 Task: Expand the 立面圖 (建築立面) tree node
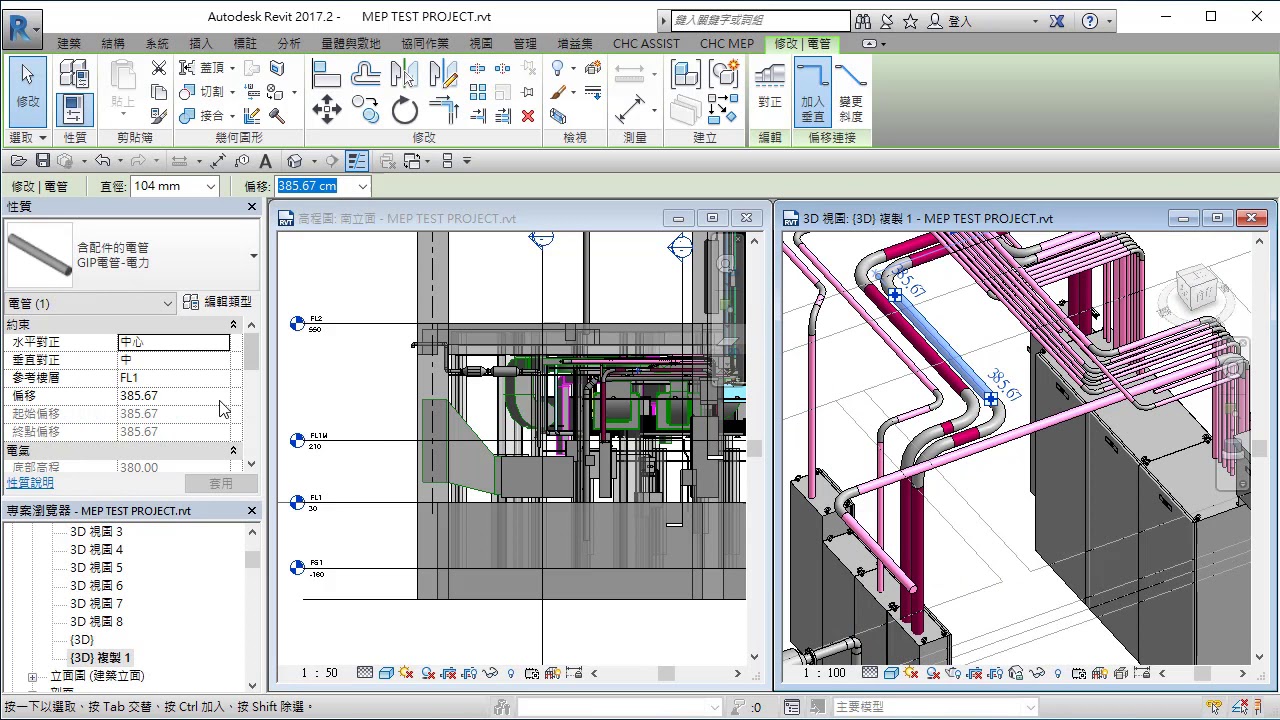point(33,676)
